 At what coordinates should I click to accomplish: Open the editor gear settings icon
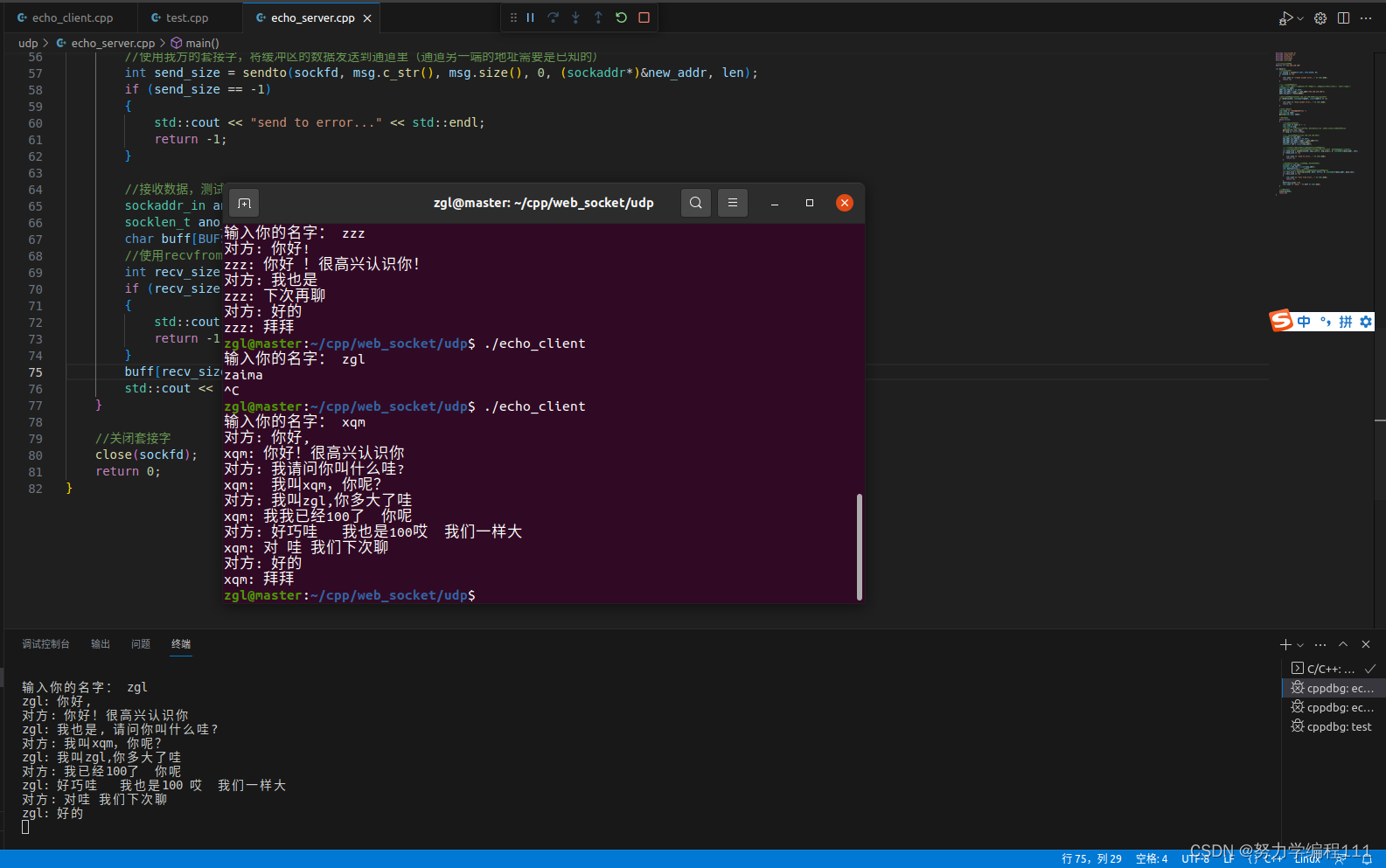[1320, 18]
